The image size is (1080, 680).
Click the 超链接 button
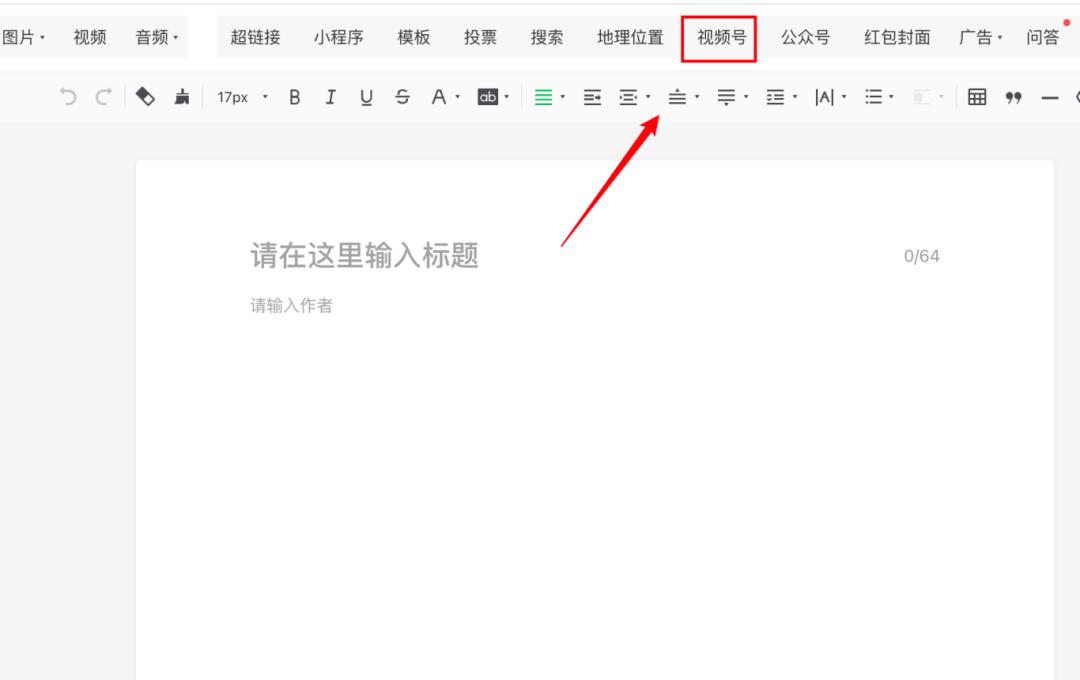click(x=255, y=38)
